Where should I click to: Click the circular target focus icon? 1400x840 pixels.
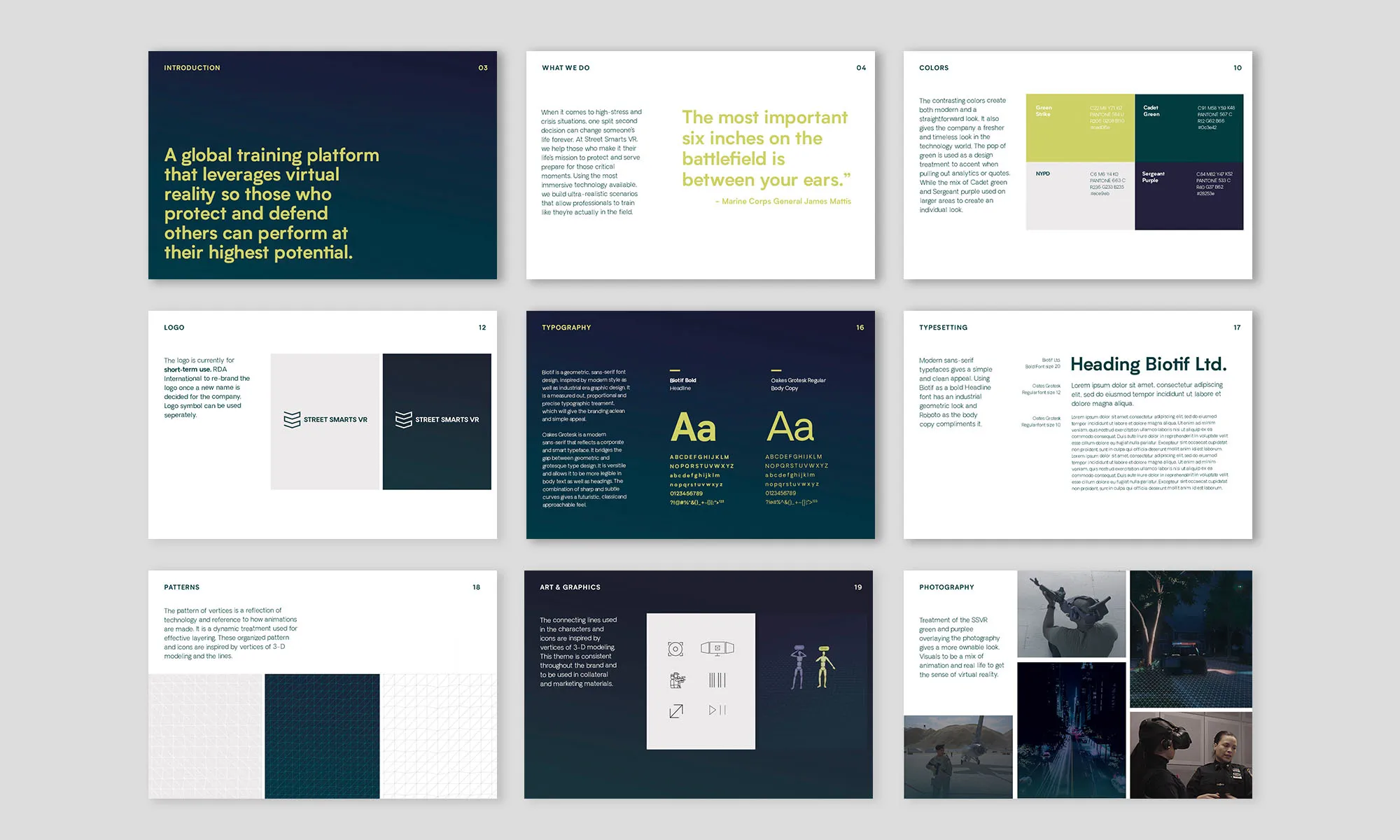tap(675, 649)
